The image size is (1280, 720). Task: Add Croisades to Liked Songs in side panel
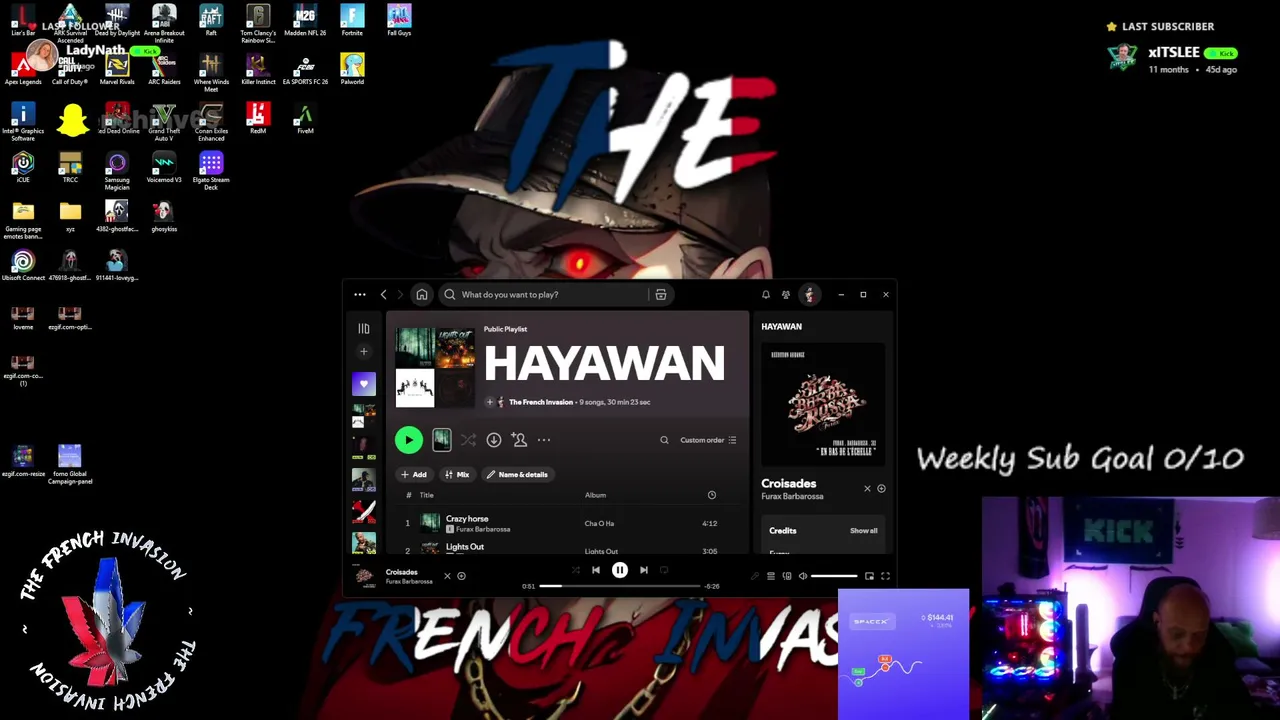point(881,489)
